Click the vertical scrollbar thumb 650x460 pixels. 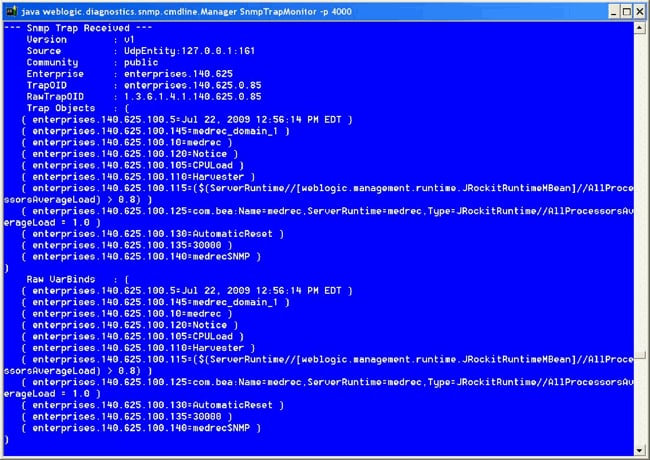click(640, 356)
